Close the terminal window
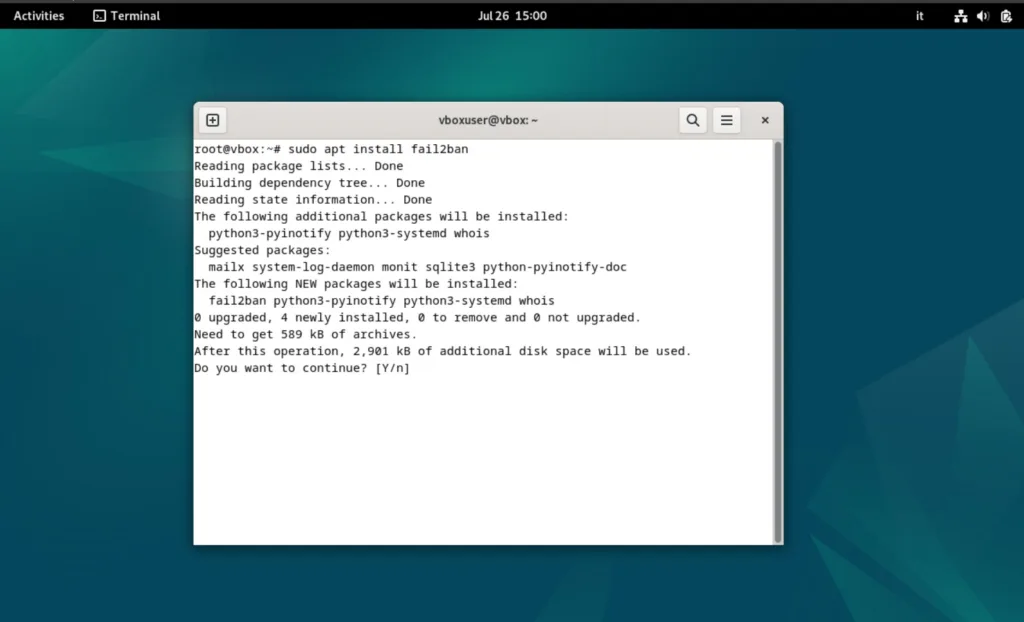 [x=765, y=120]
